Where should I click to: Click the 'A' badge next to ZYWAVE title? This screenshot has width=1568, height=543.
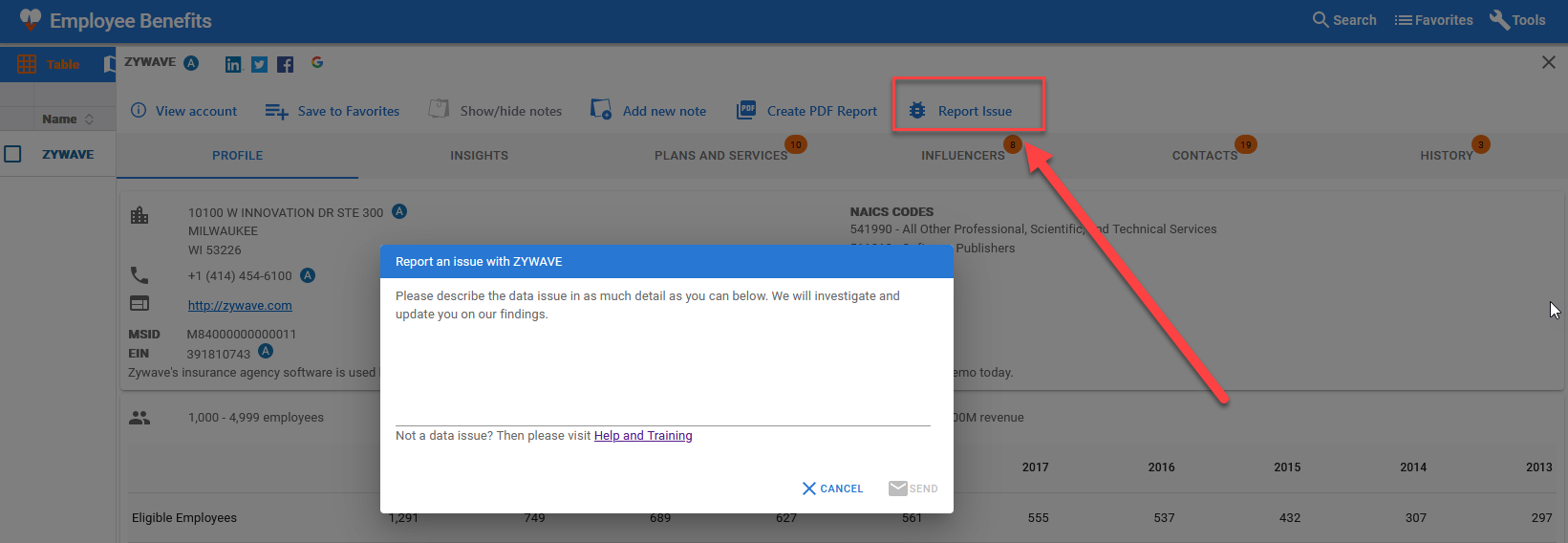tap(191, 63)
